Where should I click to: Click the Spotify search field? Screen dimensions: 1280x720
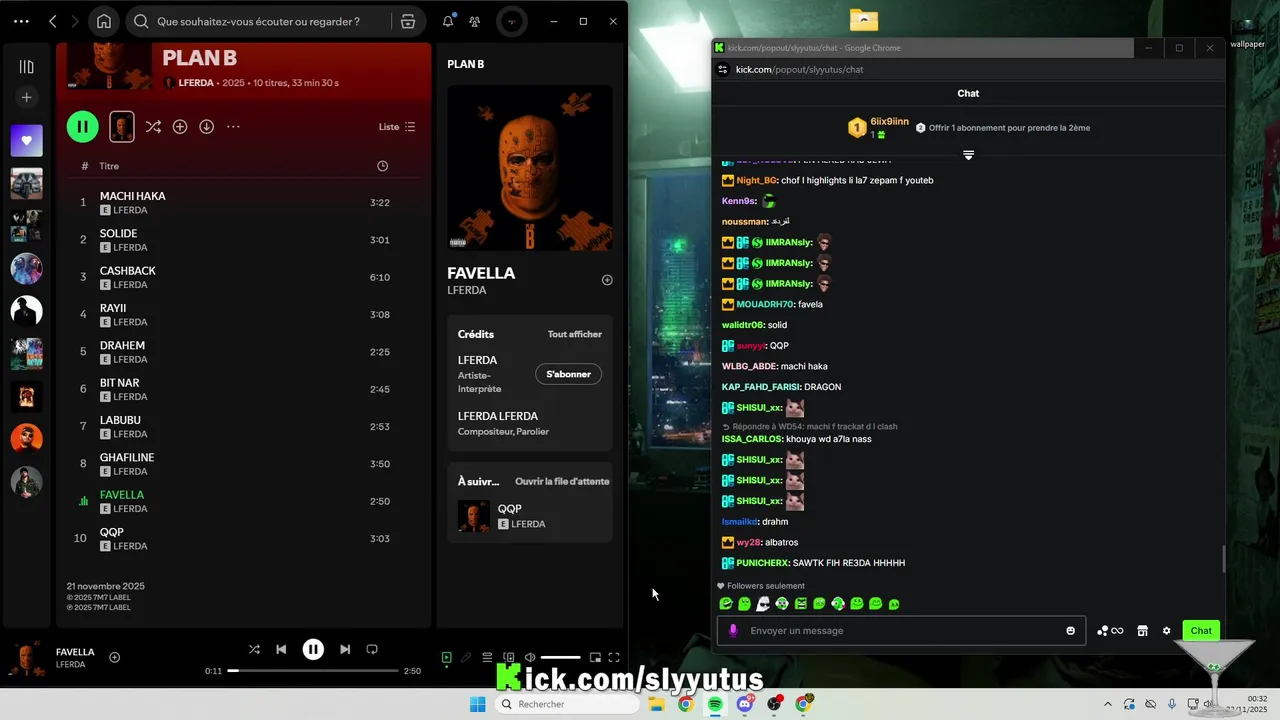tap(258, 21)
